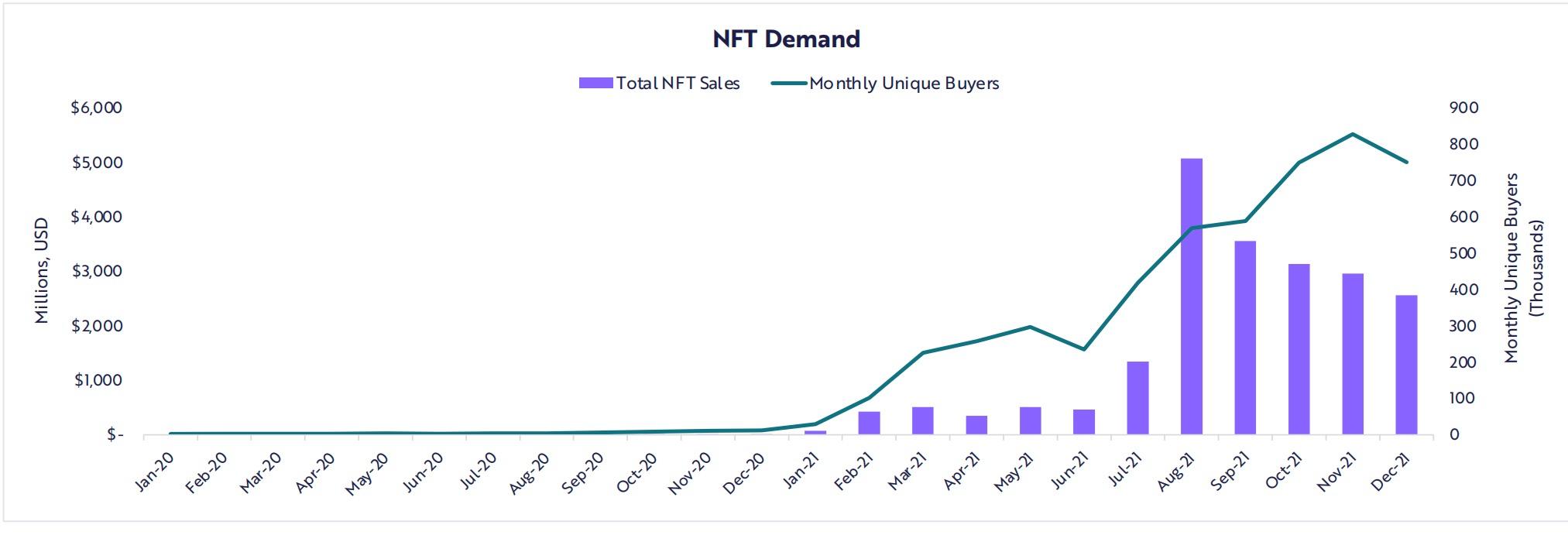
Task: Click the buyers line dip at Jun-21
Action: pyautogui.click(x=1083, y=349)
